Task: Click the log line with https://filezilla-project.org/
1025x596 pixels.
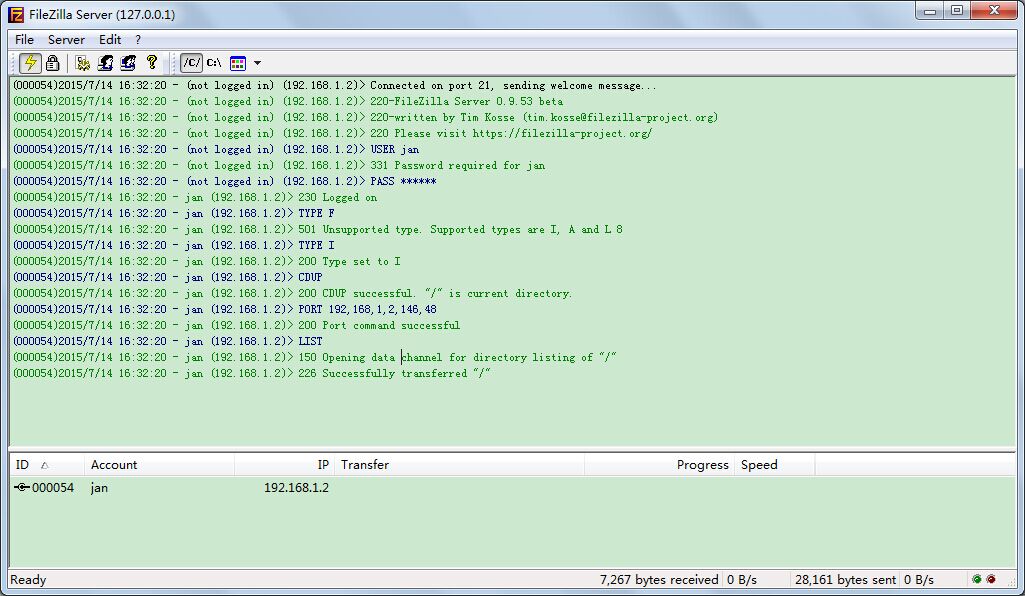Action: click(x=333, y=133)
